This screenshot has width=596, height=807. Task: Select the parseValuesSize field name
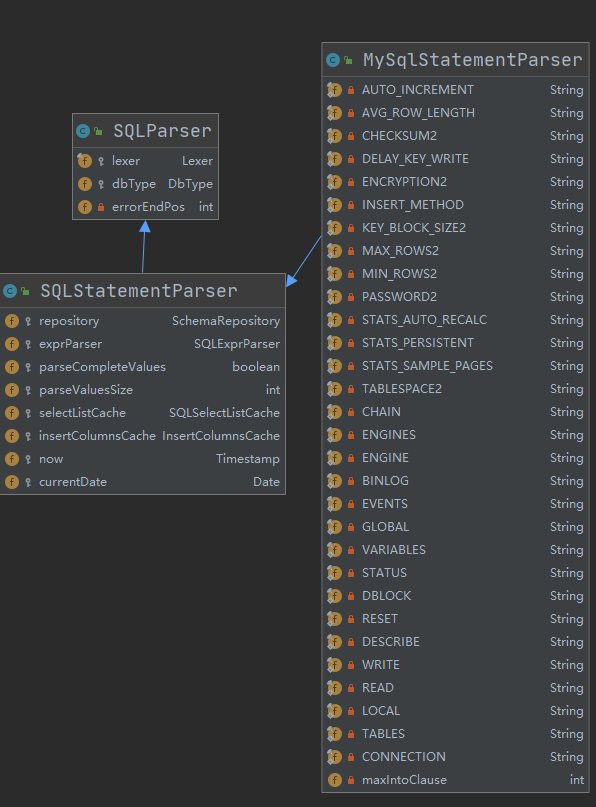point(86,390)
